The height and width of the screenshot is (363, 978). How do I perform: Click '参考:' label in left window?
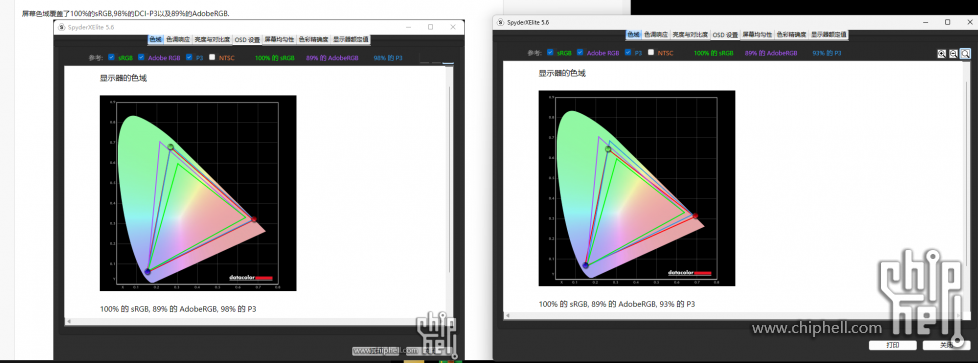97,57
